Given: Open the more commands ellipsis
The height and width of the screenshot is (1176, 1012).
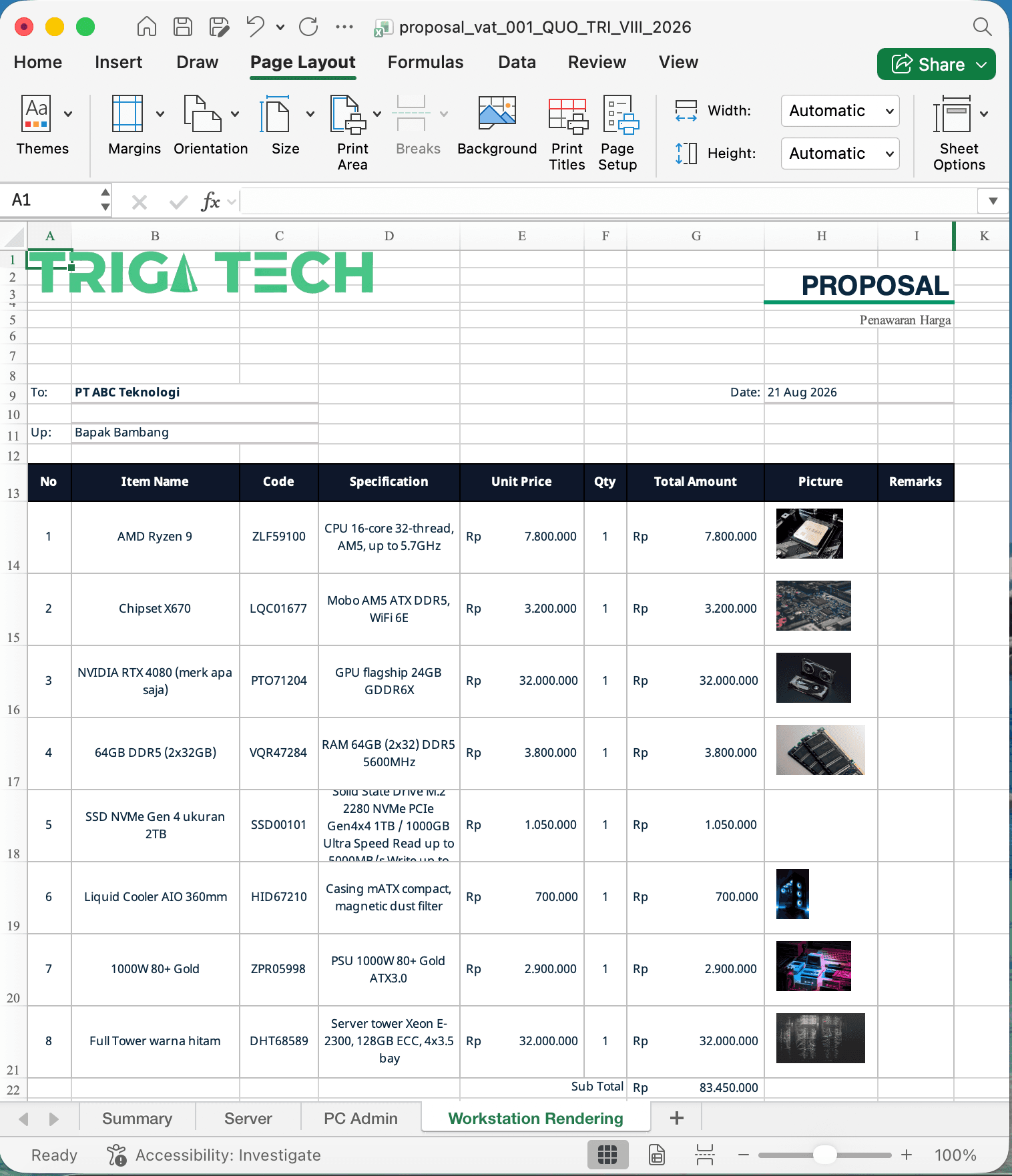Looking at the screenshot, I should [344, 27].
